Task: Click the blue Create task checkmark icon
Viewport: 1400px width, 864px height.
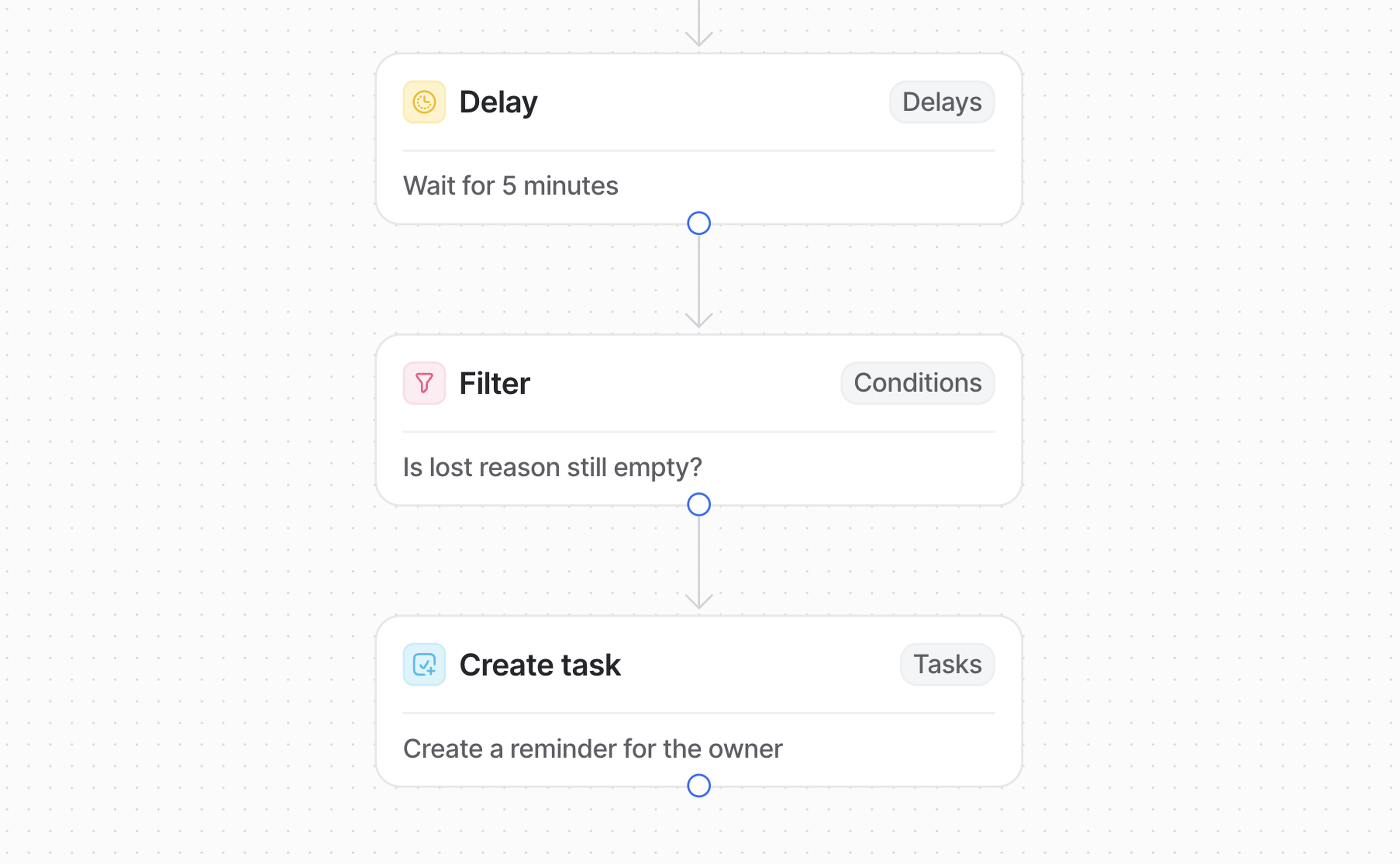Action: [x=424, y=665]
